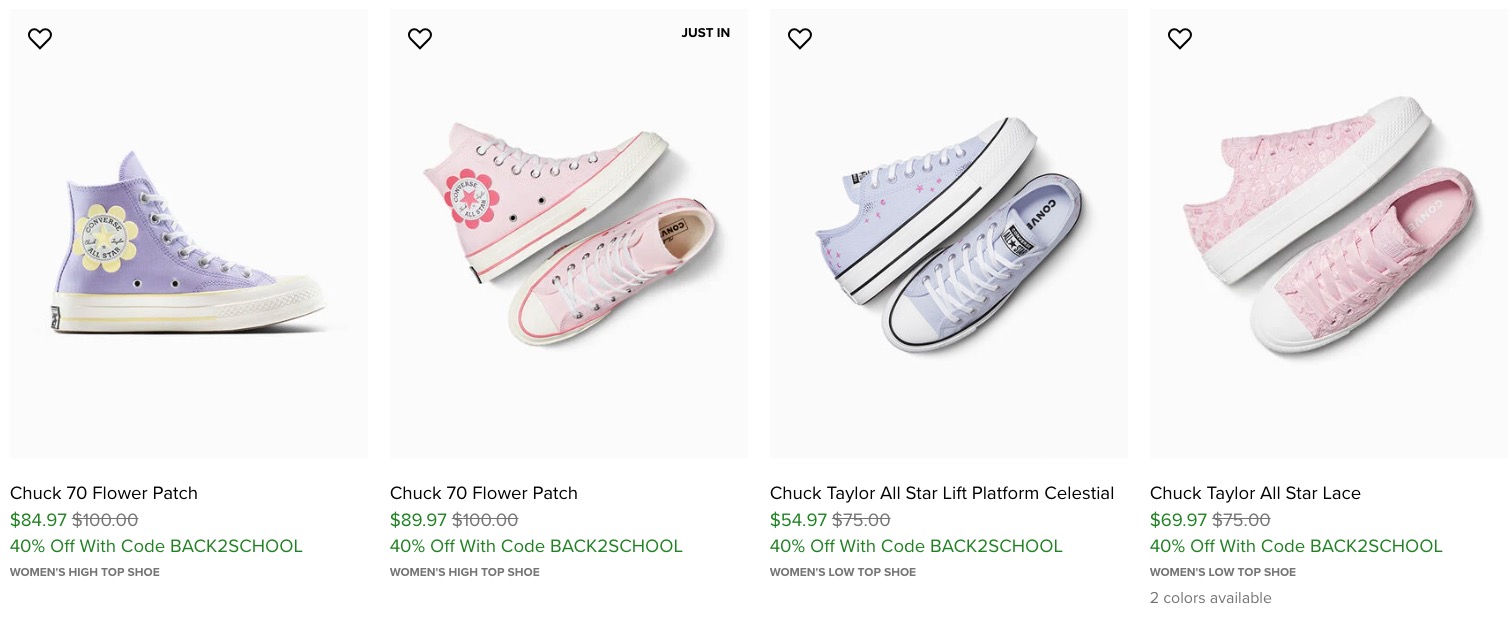Toggle wishlist heart on pink Chuck 70
The image size is (1510, 628).
coord(420,39)
